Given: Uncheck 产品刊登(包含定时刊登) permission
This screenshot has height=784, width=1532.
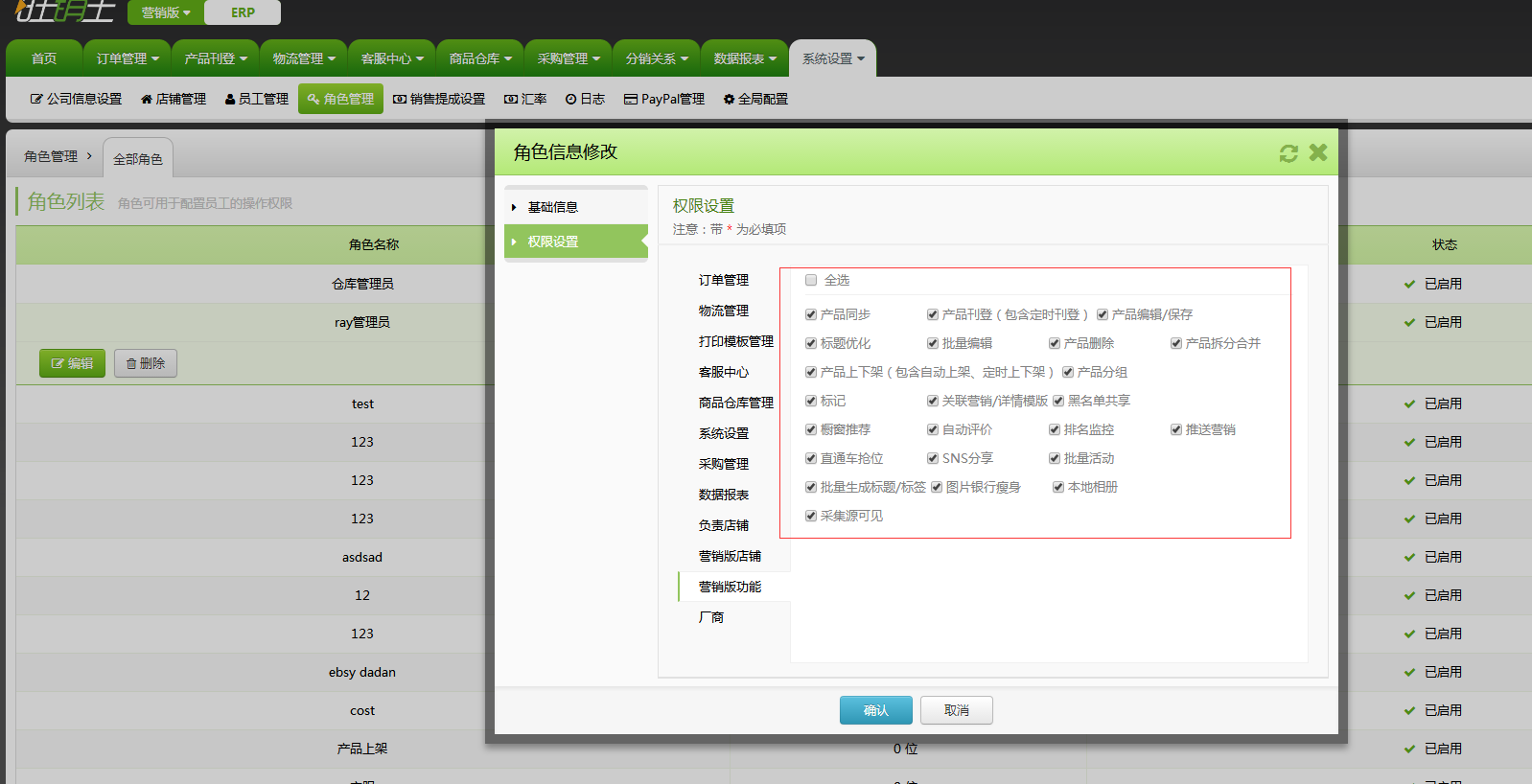Looking at the screenshot, I should 933,314.
